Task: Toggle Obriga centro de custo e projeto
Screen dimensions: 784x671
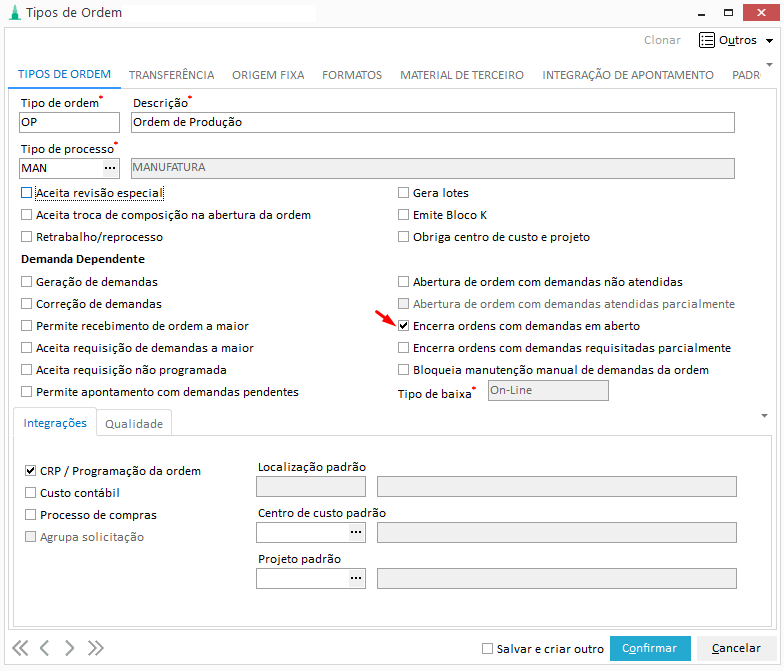Action: [x=404, y=237]
